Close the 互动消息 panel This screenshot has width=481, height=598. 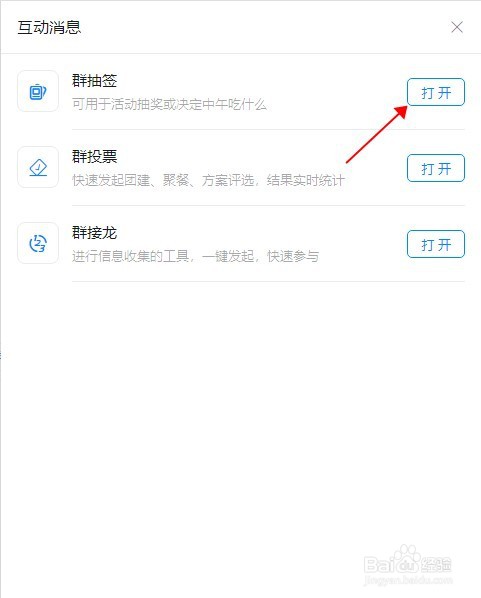point(457,27)
